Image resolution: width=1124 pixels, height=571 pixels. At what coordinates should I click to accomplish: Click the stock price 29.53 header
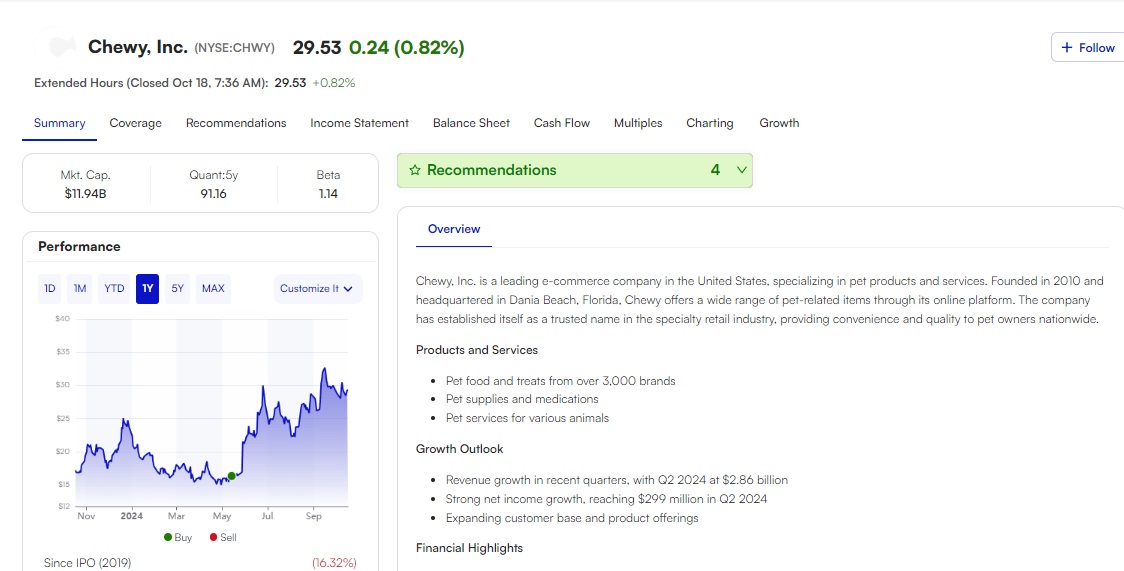click(316, 48)
